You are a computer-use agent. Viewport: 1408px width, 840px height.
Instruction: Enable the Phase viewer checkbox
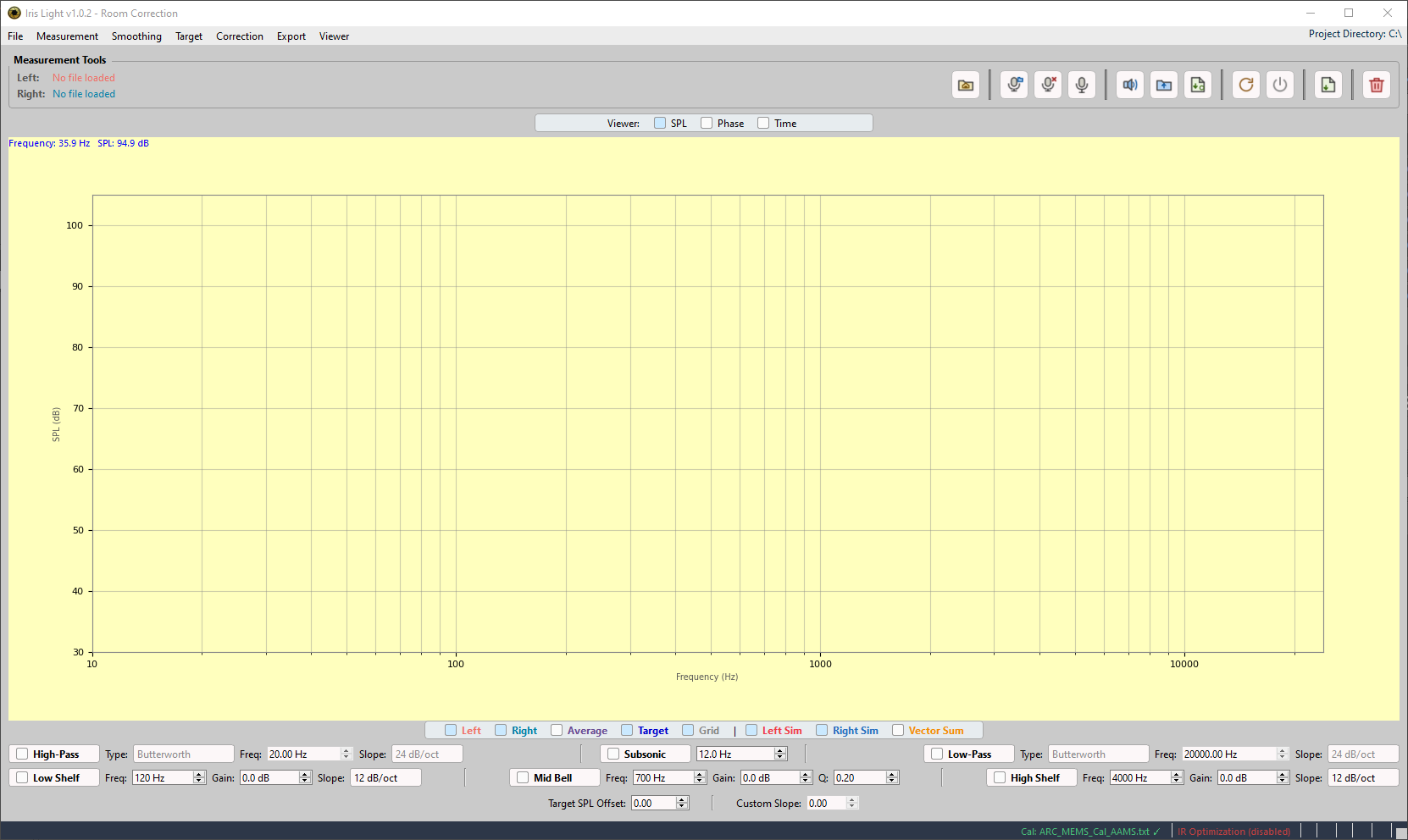click(707, 123)
